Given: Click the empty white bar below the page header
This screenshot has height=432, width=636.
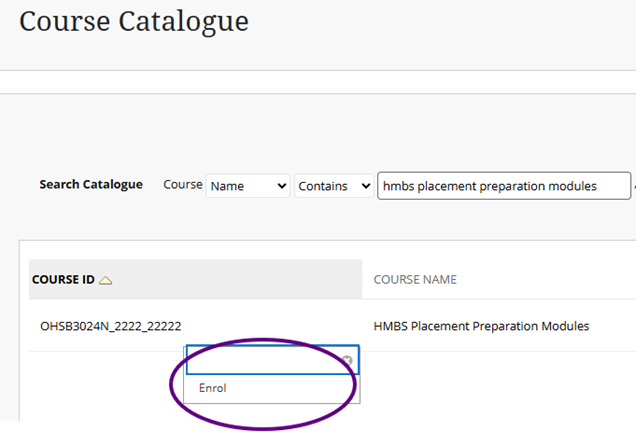Looking at the screenshot, I should point(318,82).
